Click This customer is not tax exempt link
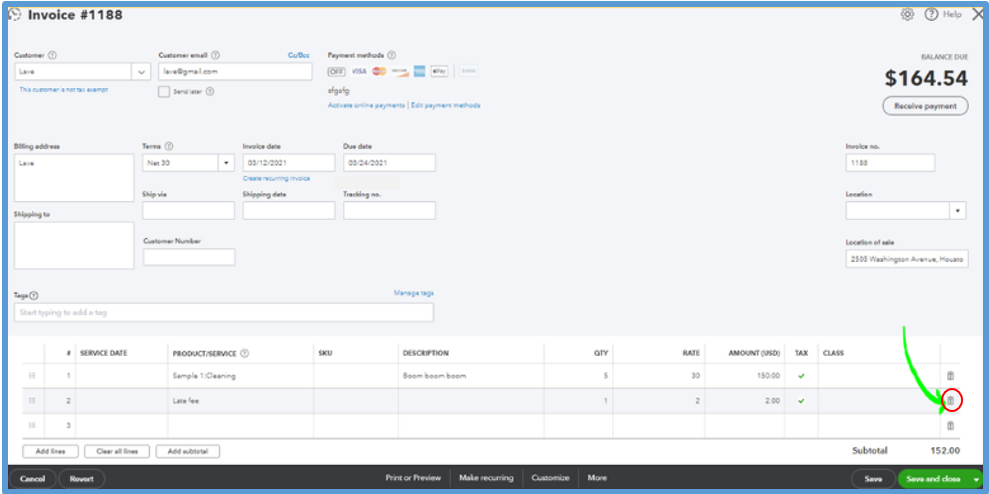989x494 pixels. tap(63, 90)
